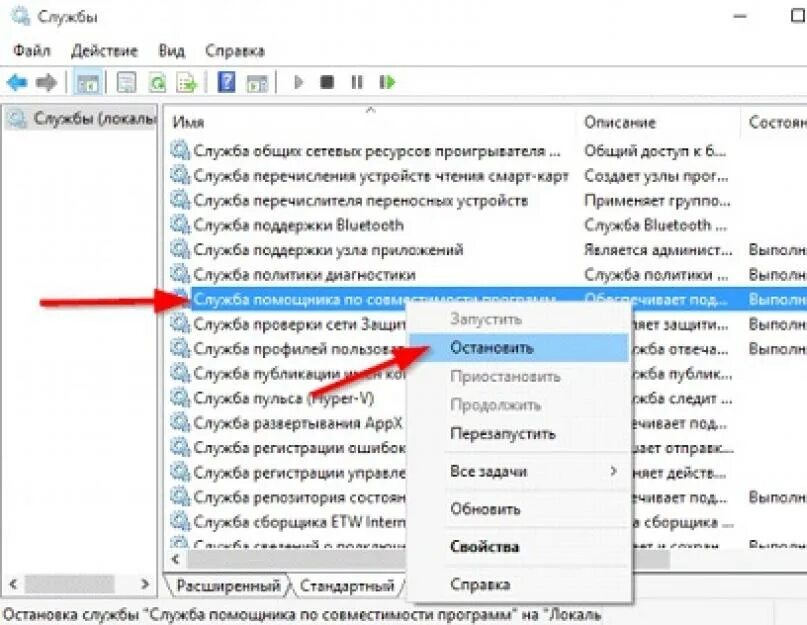Click the Forward arrow toolbar icon
This screenshot has height=625, width=807.
[x=47, y=82]
